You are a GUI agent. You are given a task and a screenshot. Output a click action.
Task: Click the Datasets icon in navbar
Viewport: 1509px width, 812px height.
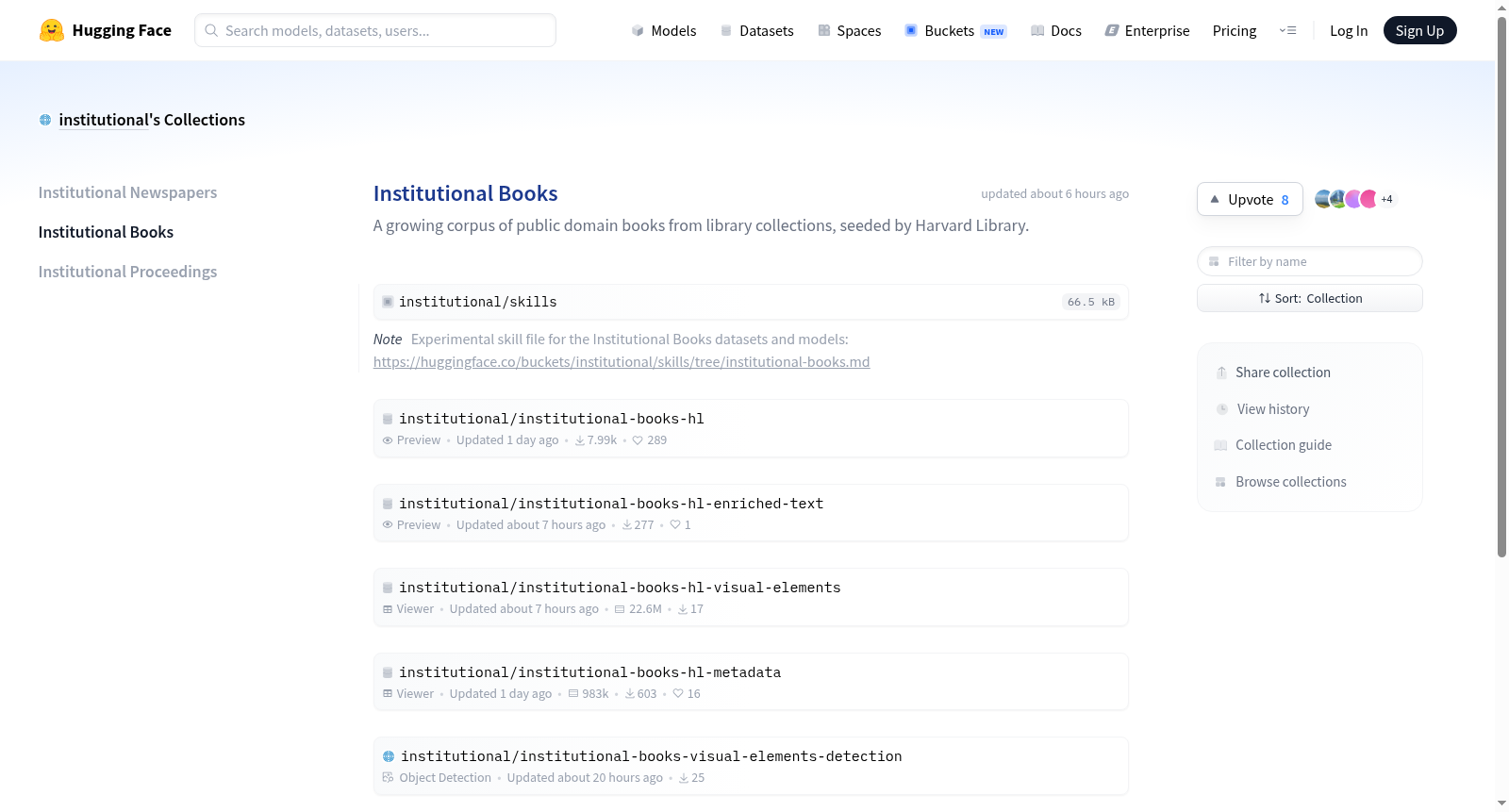(726, 30)
